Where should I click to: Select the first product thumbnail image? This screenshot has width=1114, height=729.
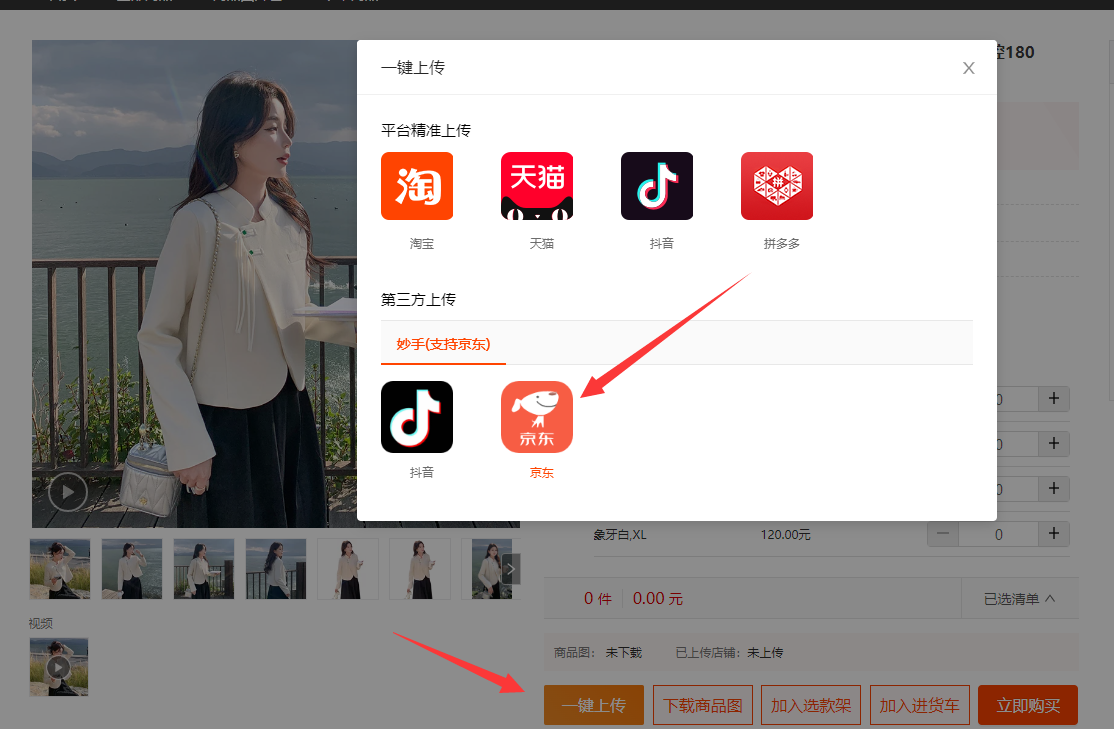click(60, 569)
